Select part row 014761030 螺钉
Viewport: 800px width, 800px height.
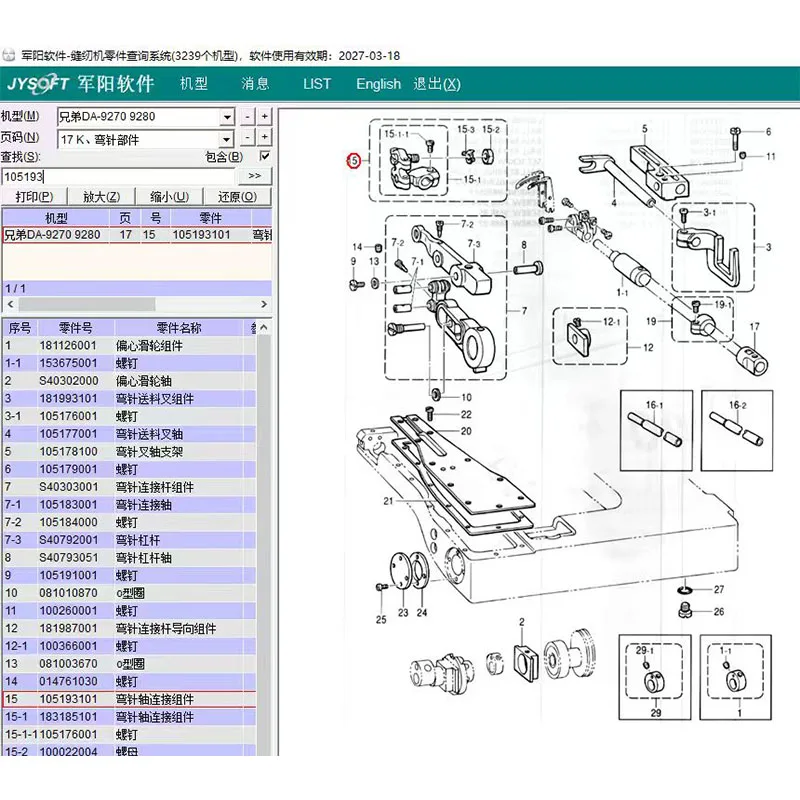click(129, 682)
